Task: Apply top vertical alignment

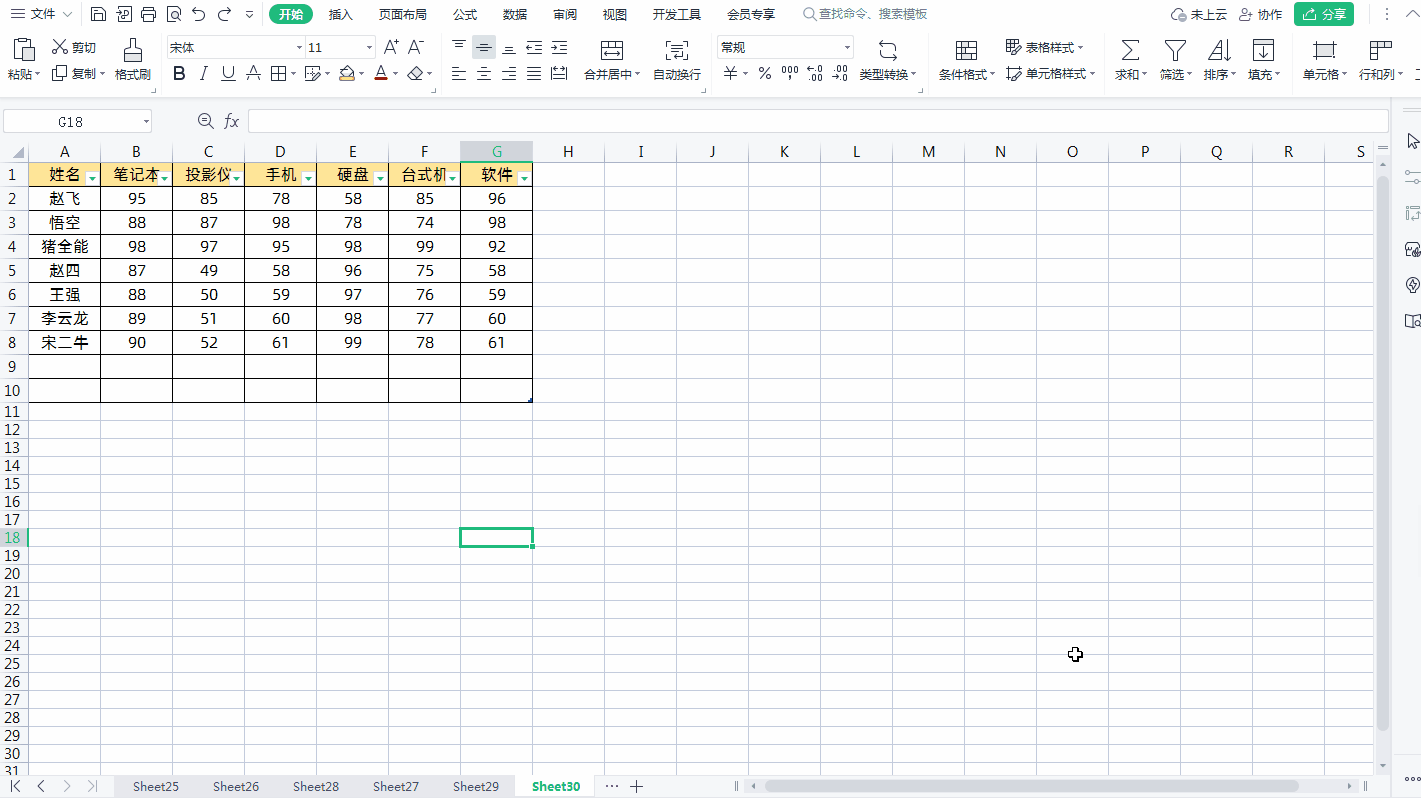Action: click(x=459, y=47)
